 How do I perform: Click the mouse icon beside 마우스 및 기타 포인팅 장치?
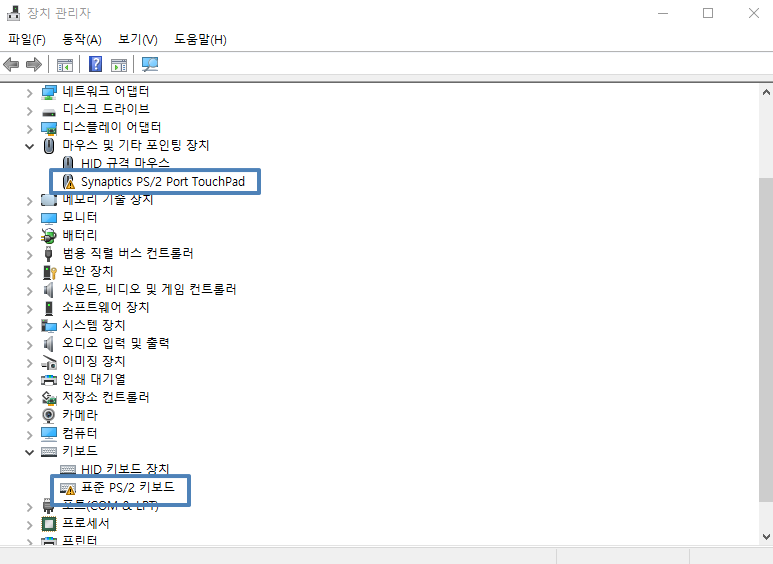point(49,145)
